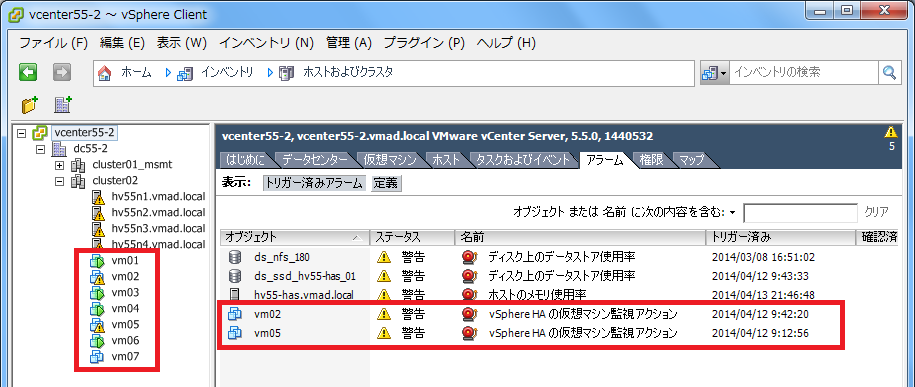
Task: Sort by the 名前 column header
Action: tap(580, 237)
